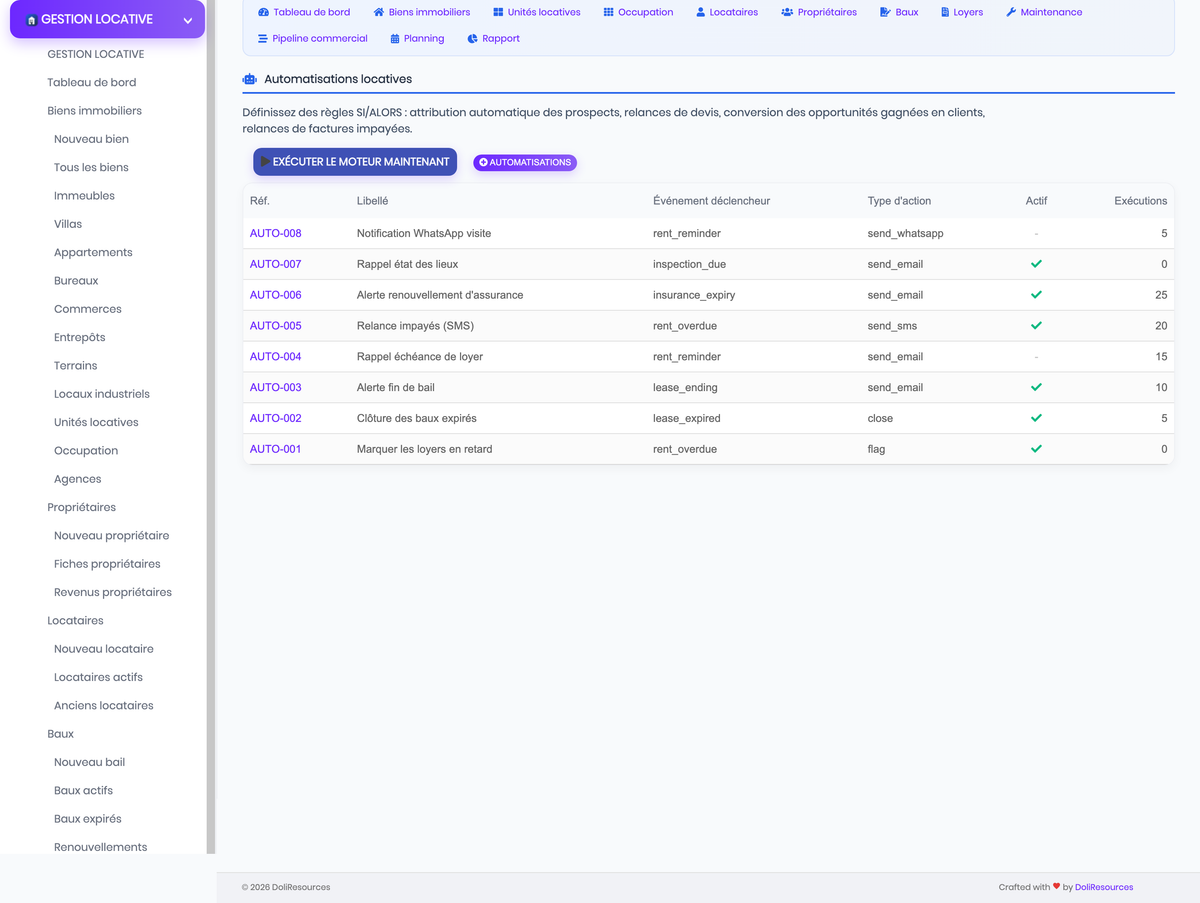Click the speedometer icon next to Tableau de bord
The width and height of the screenshot is (1200, 903).
(263, 12)
